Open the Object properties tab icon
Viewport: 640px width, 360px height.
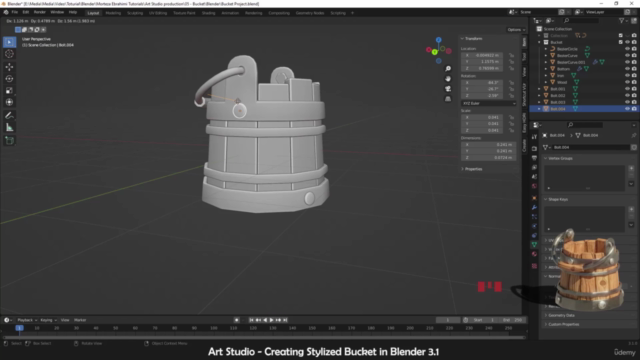[x=534, y=198]
